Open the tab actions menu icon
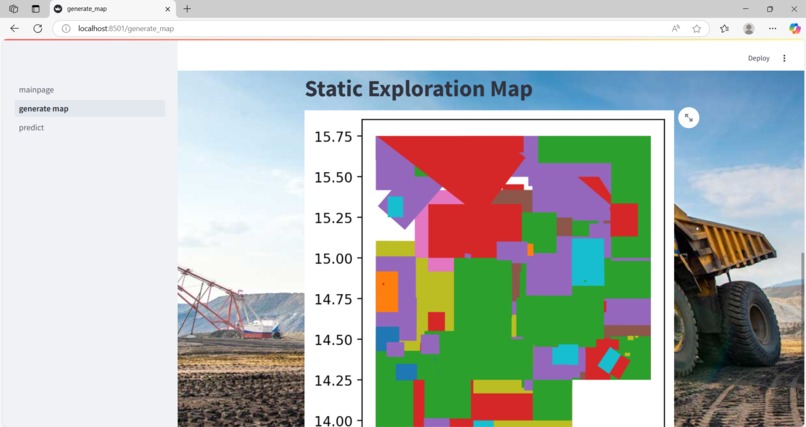This screenshot has width=806, height=427. 35,9
